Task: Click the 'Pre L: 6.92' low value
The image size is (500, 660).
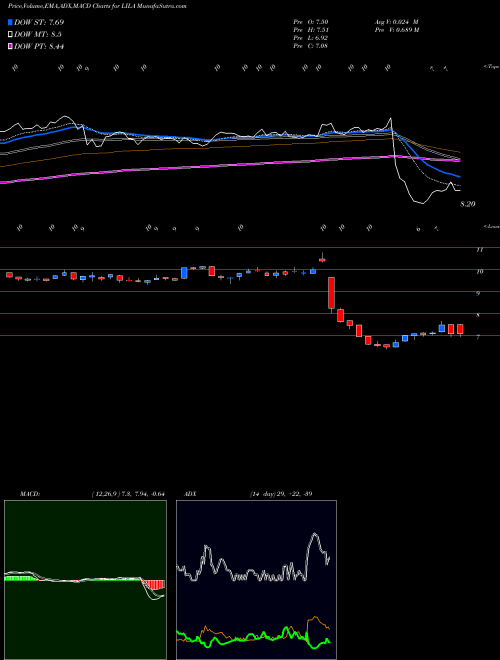Action: 311,38
